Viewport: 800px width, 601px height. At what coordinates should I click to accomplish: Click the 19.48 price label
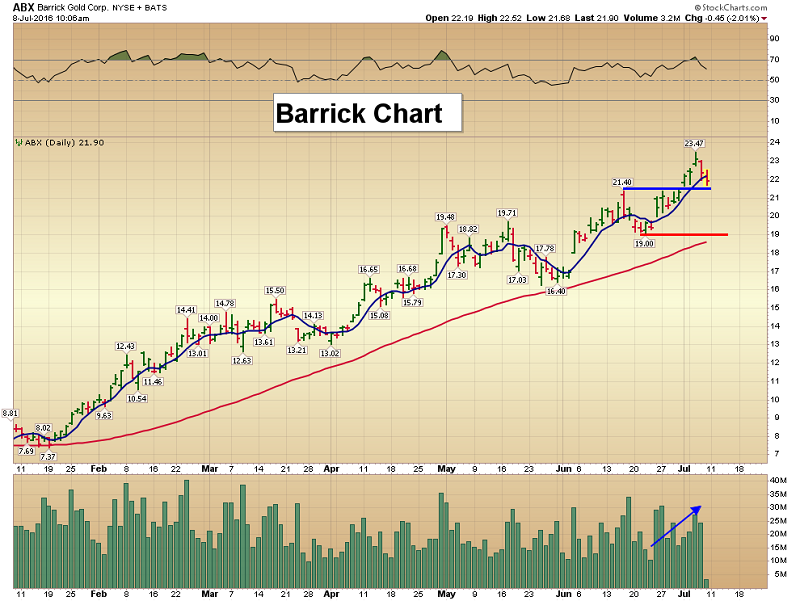click(x=445, y=217)
